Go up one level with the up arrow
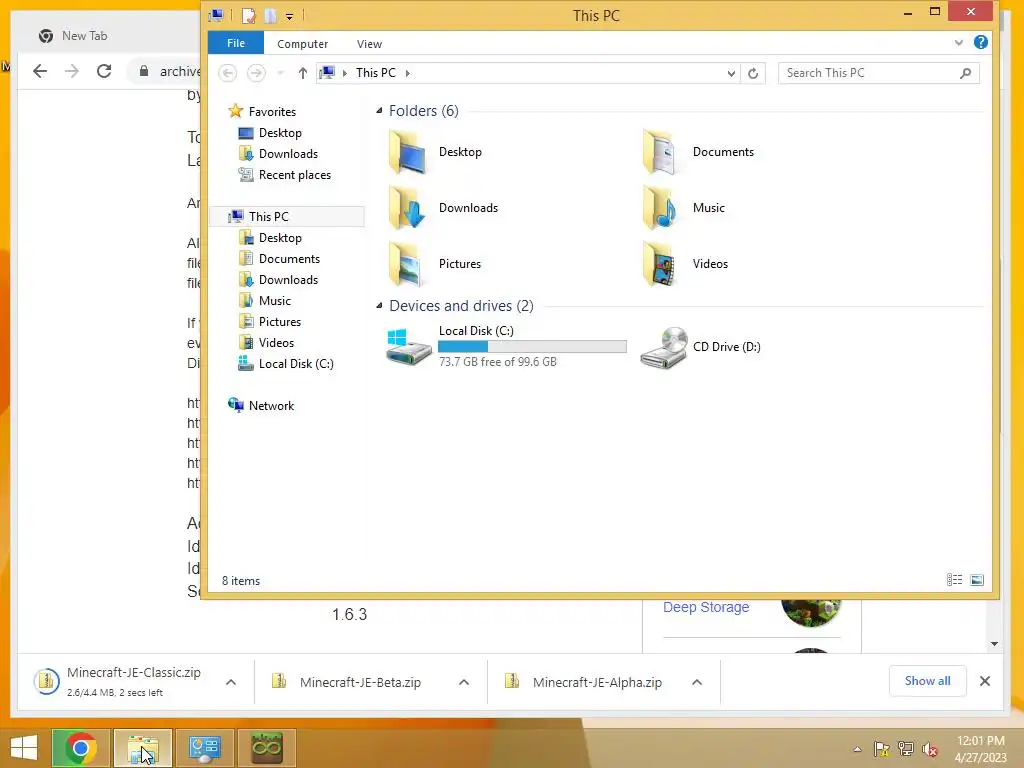This screenshot has height=768, width=1024. 302,73
